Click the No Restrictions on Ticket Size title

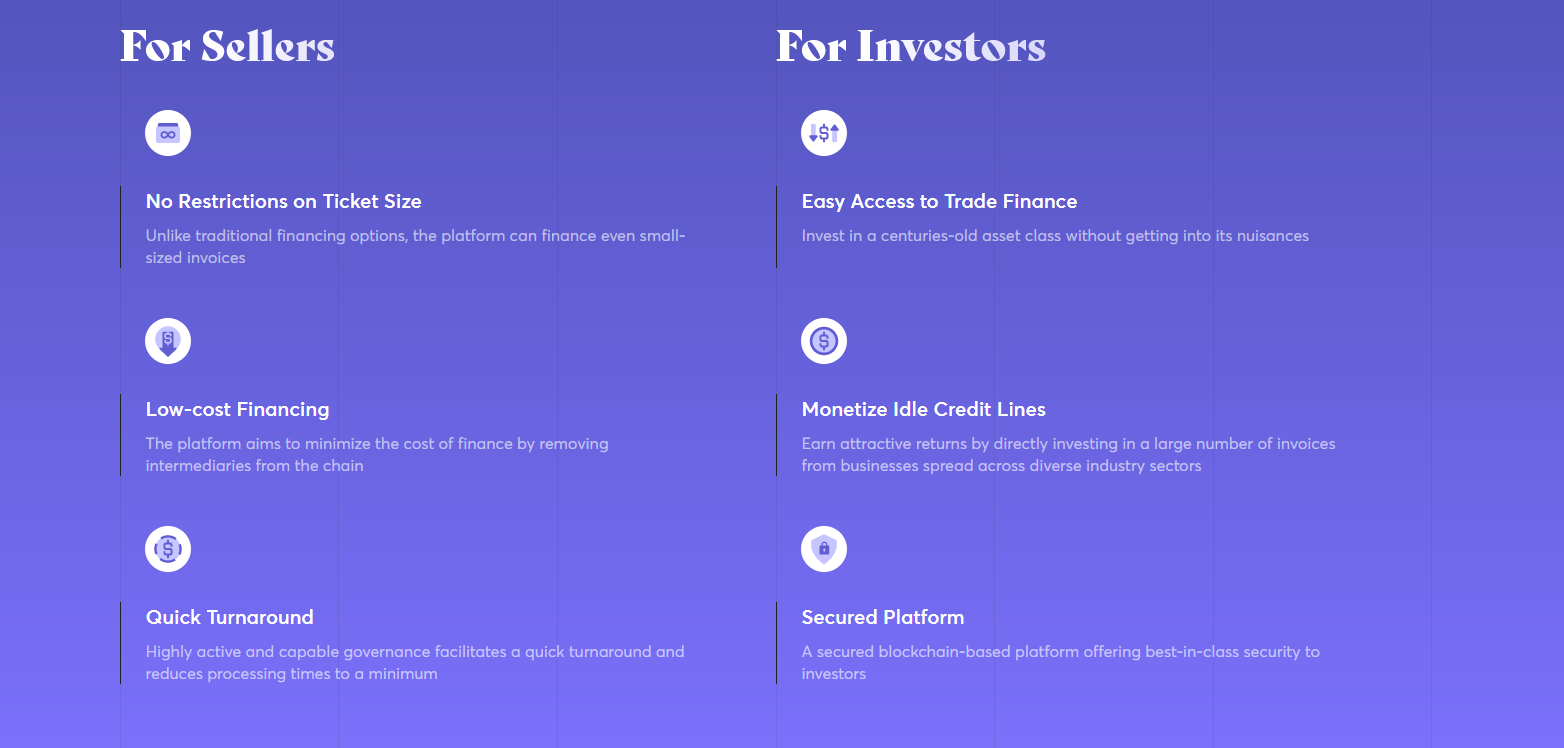[284, 201]
